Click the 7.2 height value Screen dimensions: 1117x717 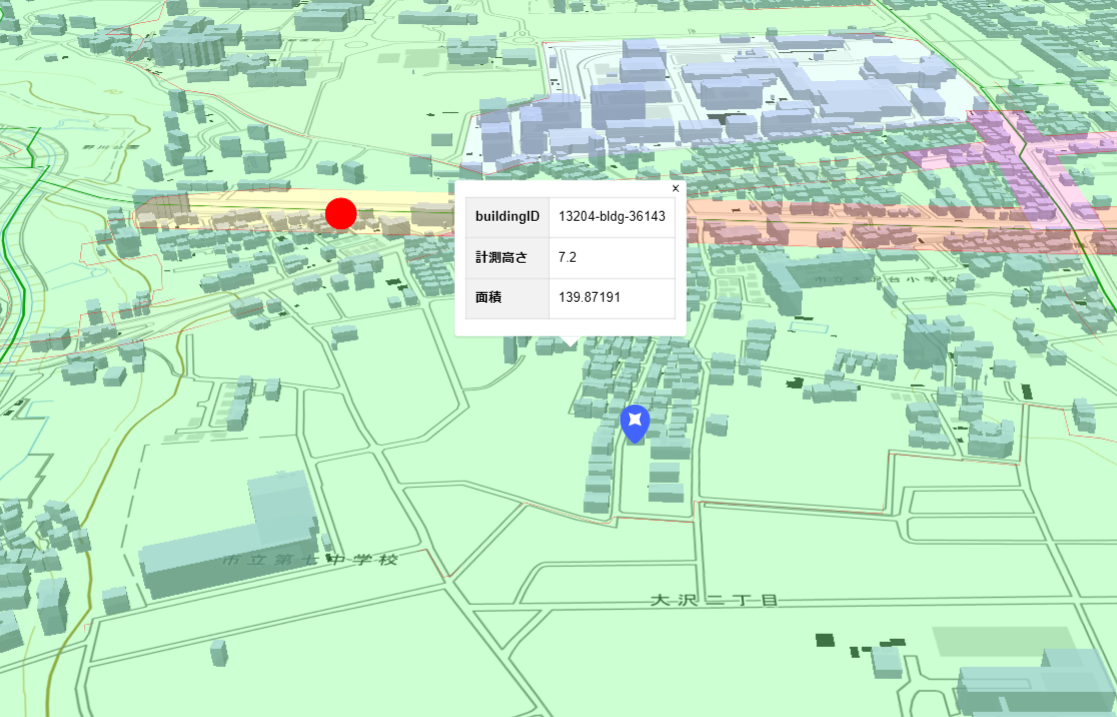click(567, 258)
